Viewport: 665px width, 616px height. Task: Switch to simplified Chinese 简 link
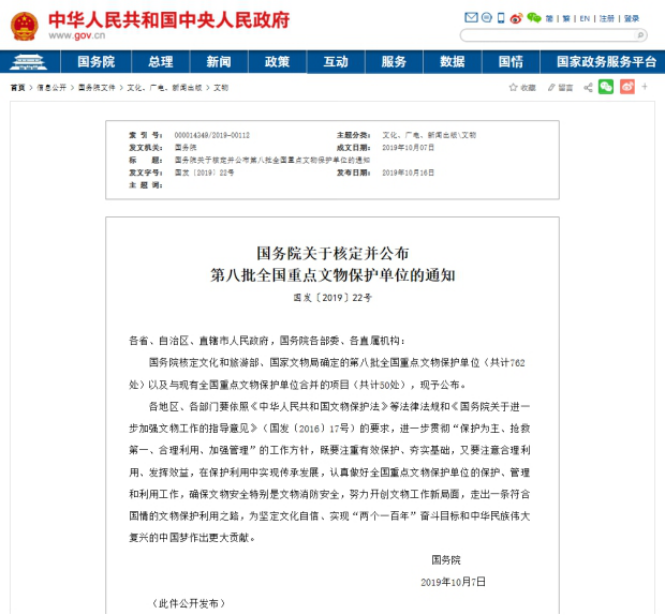(x=549, y=19)
